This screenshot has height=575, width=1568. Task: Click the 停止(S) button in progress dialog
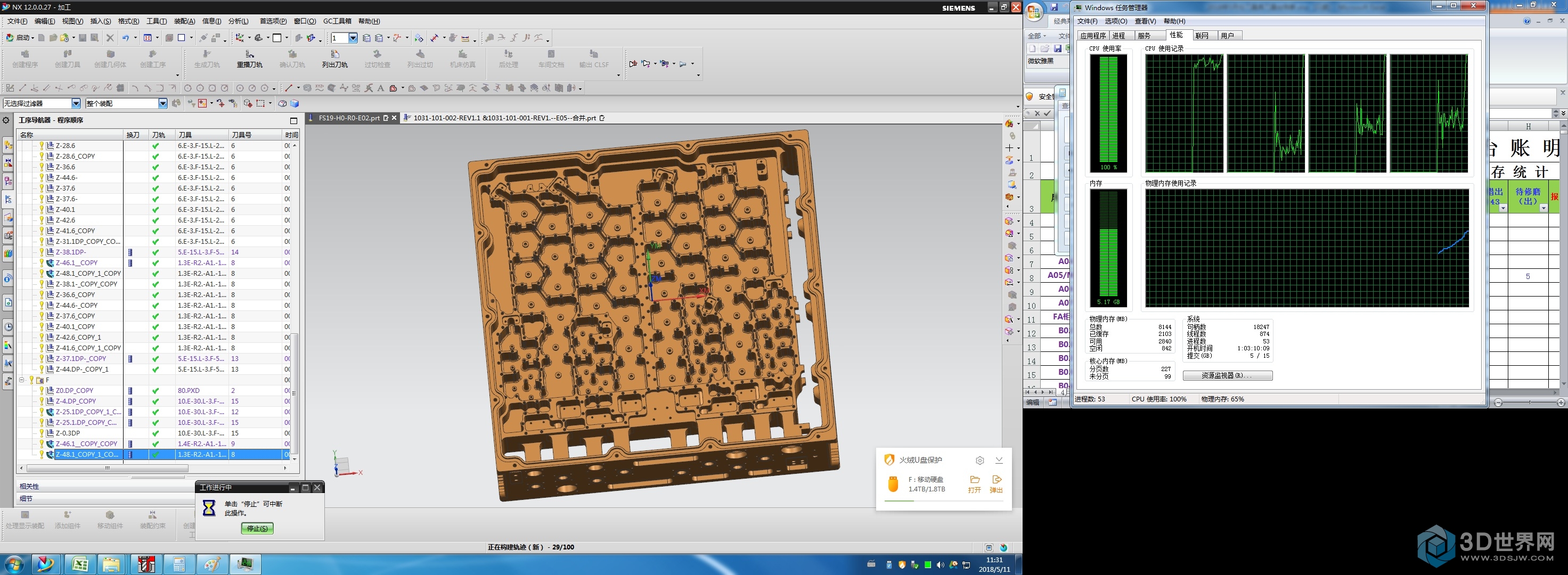point(257,528)
